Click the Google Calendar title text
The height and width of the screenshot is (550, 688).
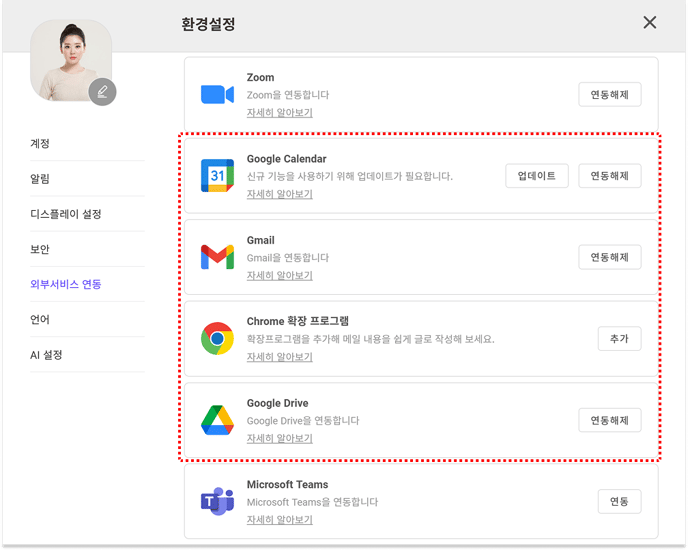[287, 159]
